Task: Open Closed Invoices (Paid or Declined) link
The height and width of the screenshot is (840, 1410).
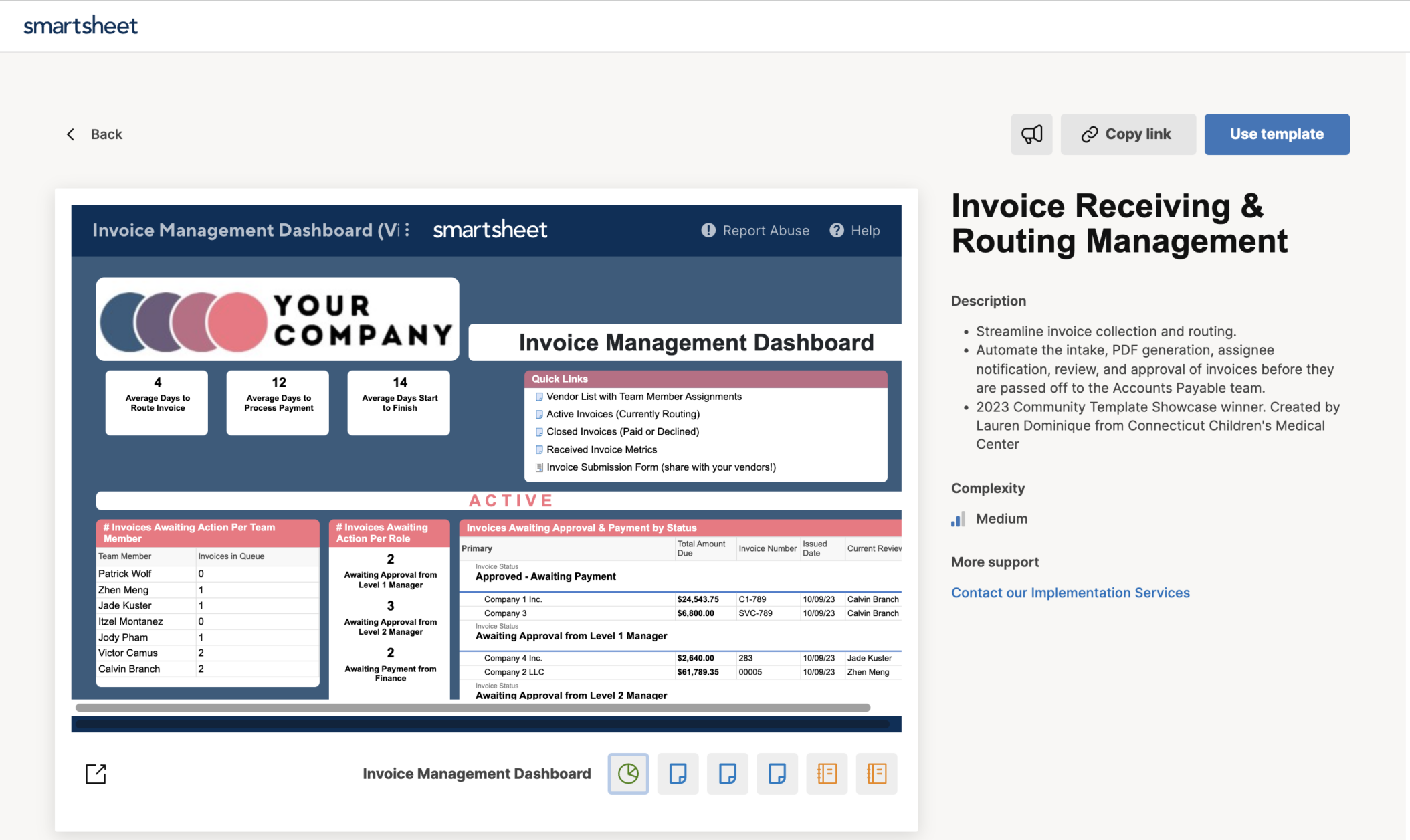Action: (622, 432)
